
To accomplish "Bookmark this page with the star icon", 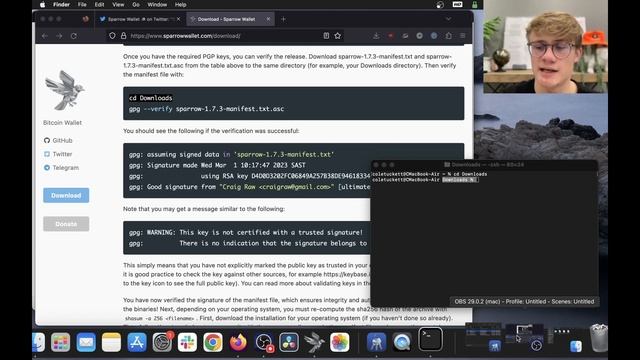I will point(338,36).
